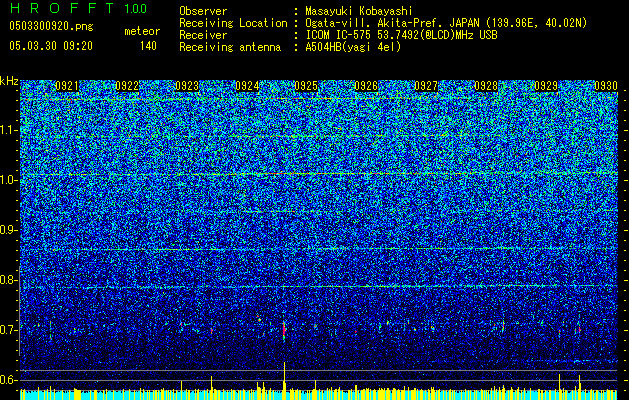Select the filename 0503300920.png

tap(51, 26)
